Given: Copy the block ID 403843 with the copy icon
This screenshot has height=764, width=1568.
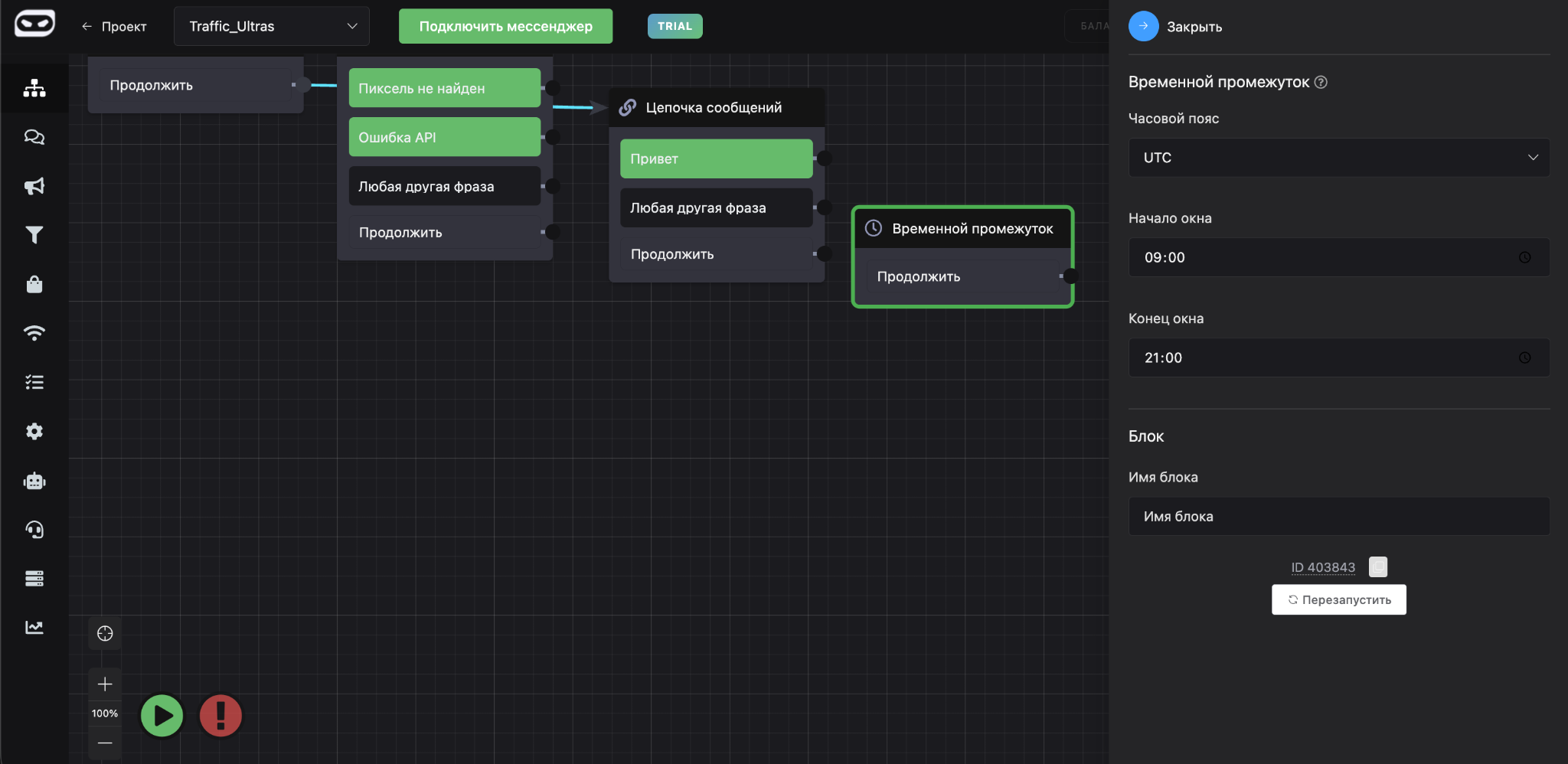Looking at the screenshot, I should (x=1378, y=566).
